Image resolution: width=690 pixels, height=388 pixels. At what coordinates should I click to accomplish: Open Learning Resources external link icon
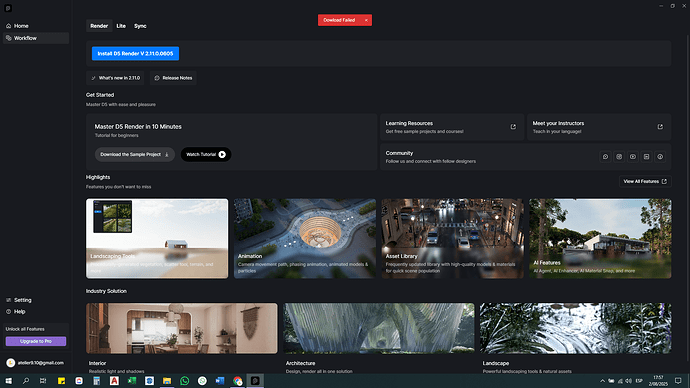513,127
